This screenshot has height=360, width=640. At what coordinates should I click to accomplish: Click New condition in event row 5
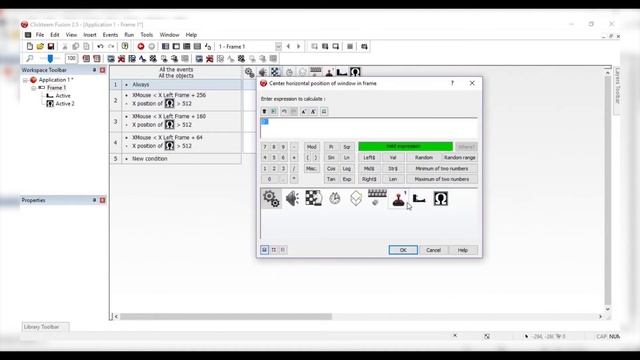150,159
